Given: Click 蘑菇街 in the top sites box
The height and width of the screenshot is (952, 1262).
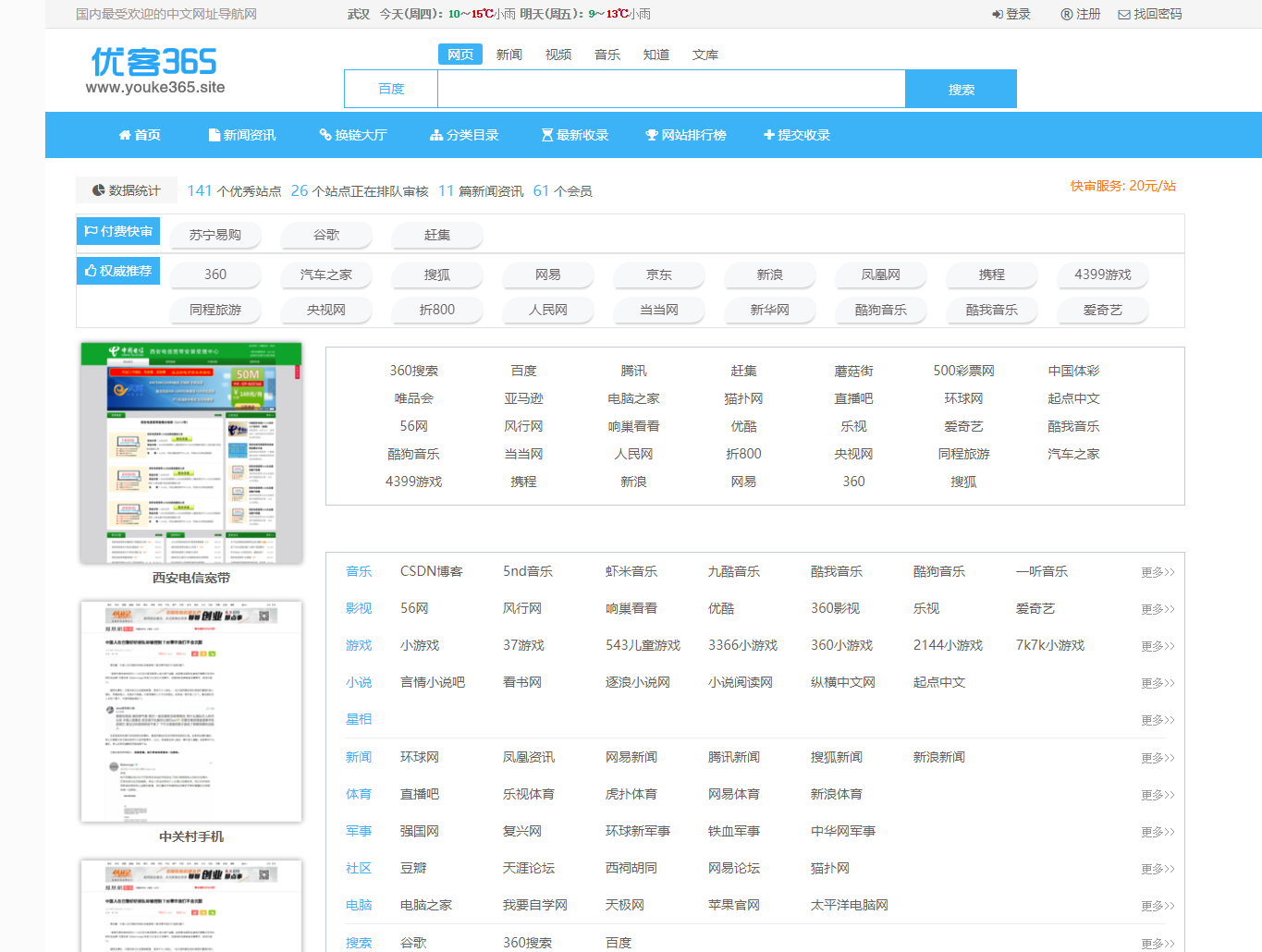Looking at the screenshot, I should tap(854, 371).
